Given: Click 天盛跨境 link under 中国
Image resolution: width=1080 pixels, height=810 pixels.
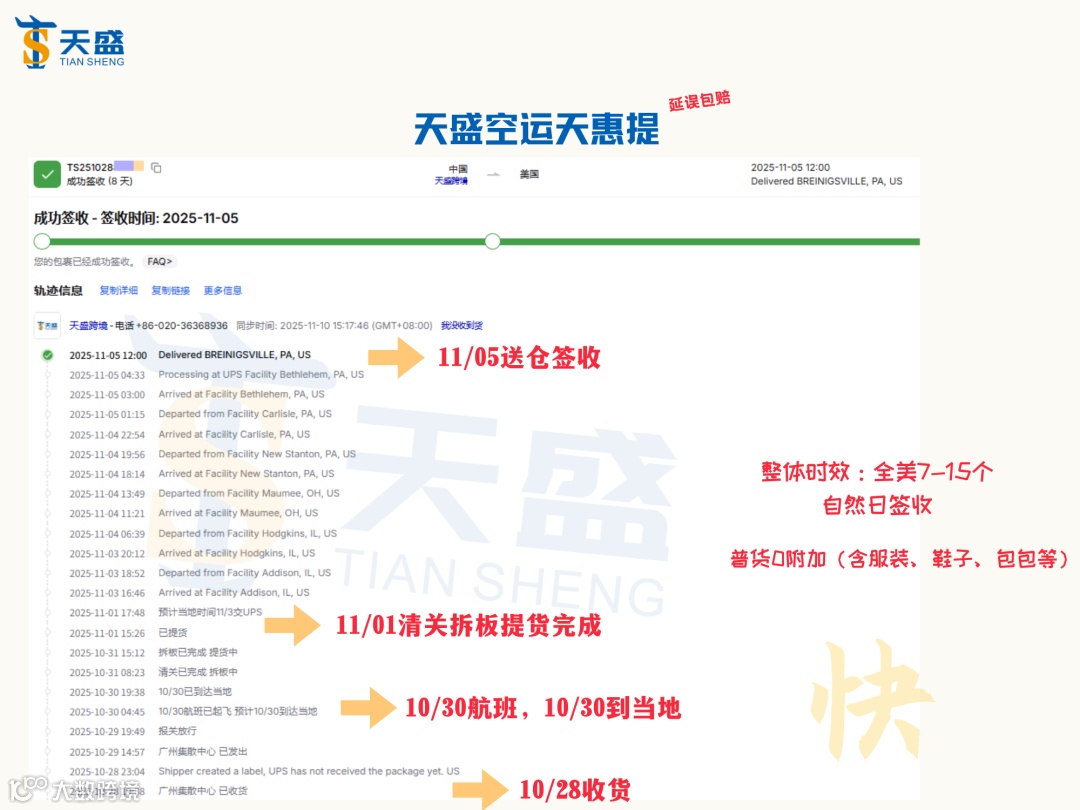Looking at the screenshot, I should (451, 181).
